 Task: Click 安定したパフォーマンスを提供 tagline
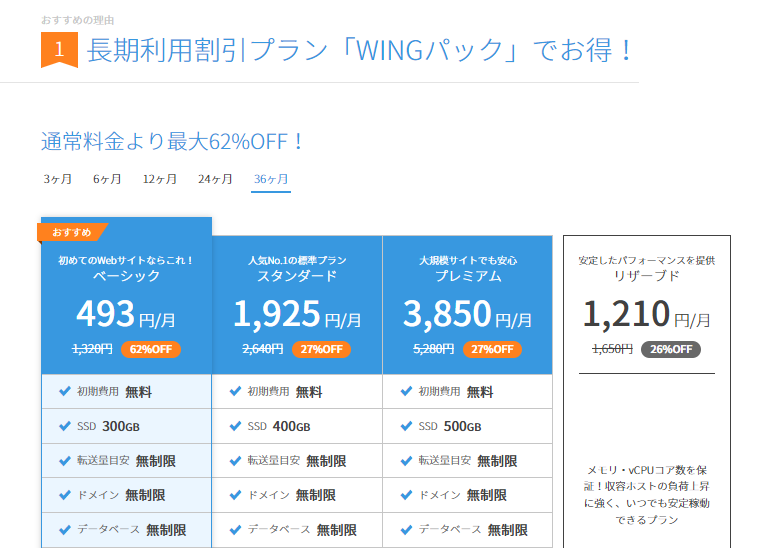646,260
